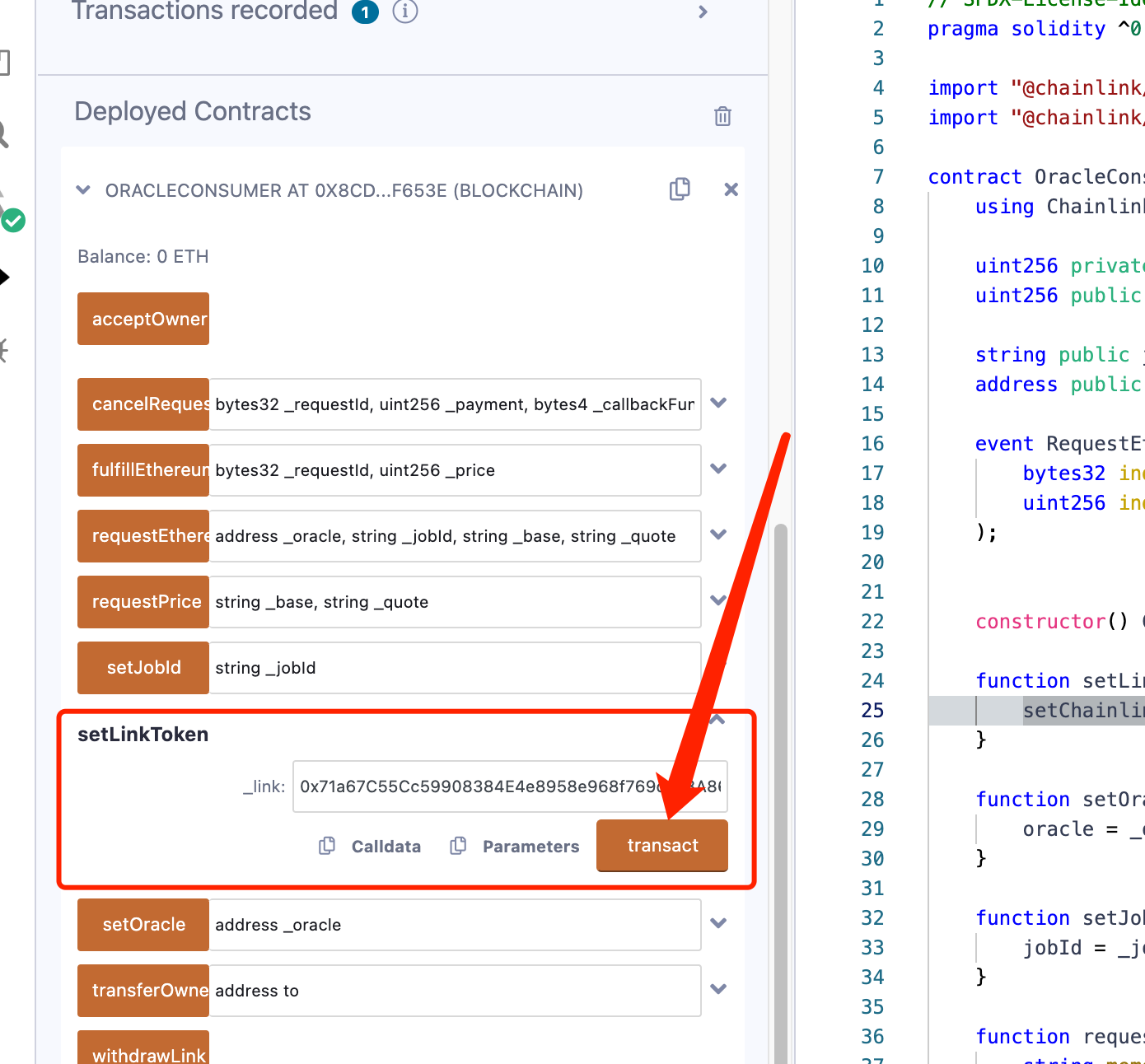1145x1064 pixels.
Task: Expand the Transactions recorded section
Action: click(703, 12)
